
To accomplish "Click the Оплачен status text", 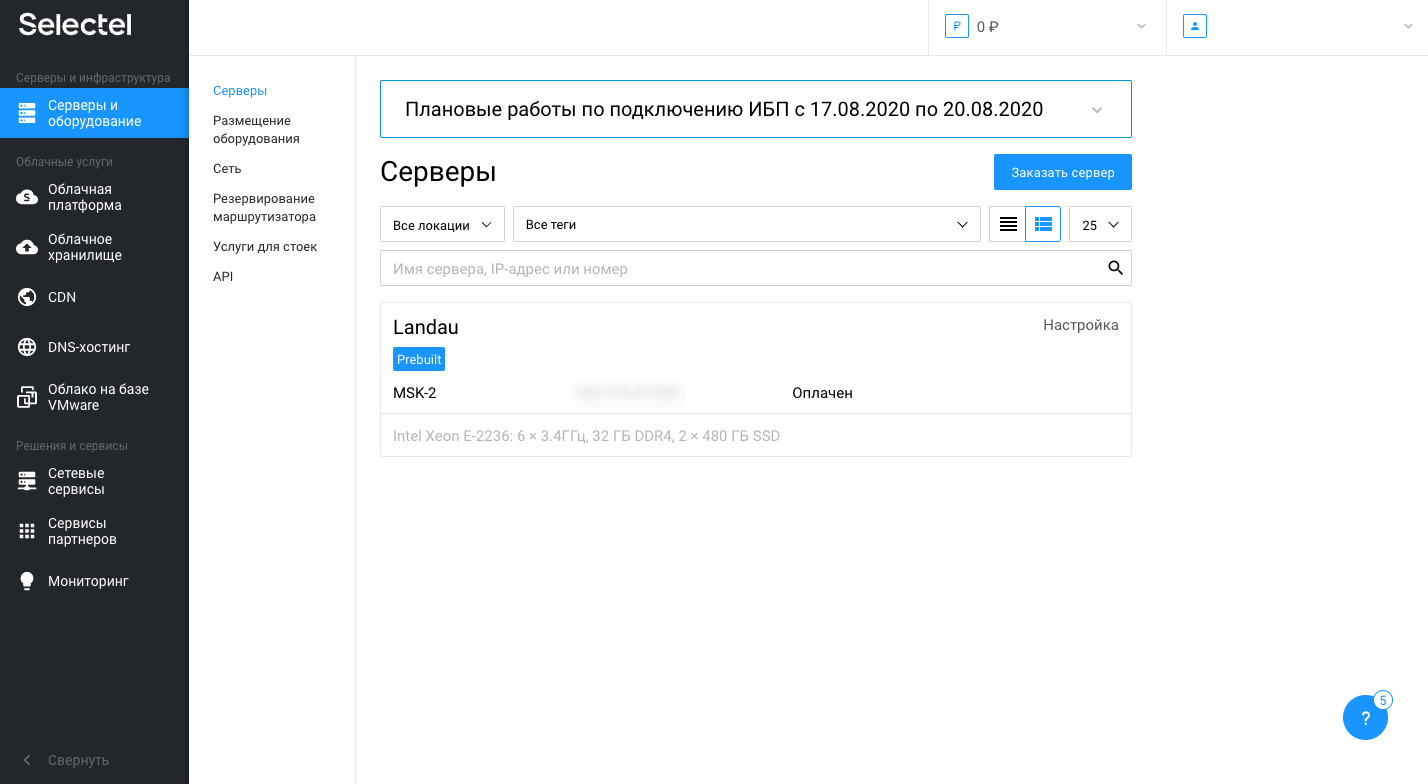I will coord(822,393).
